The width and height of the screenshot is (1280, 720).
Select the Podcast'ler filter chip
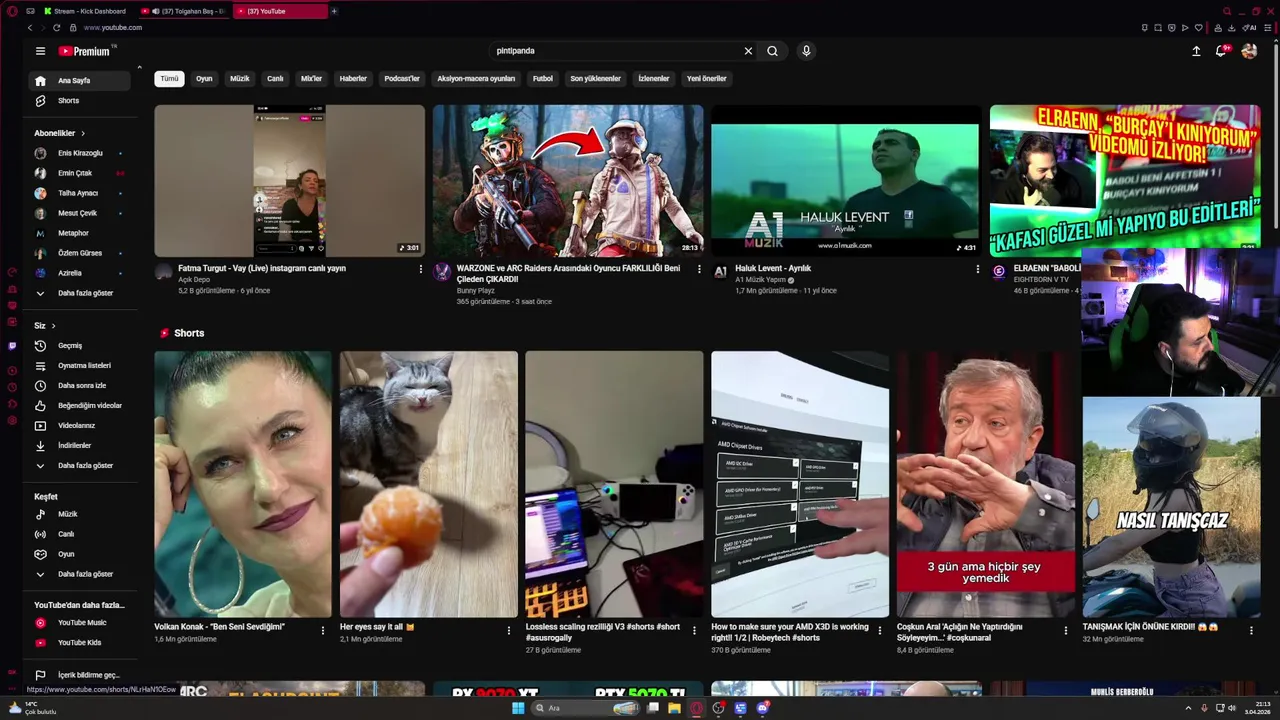402,78
